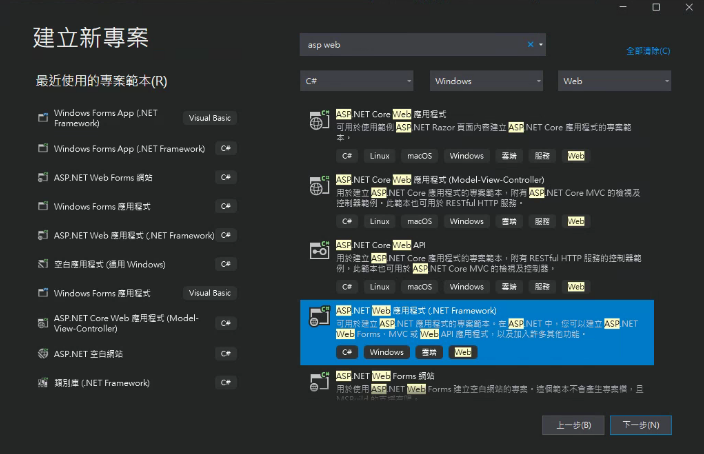Click Visual Basic badge beside Windows Forms App
The image size is (704, 454).
click(x=210, y=118)
